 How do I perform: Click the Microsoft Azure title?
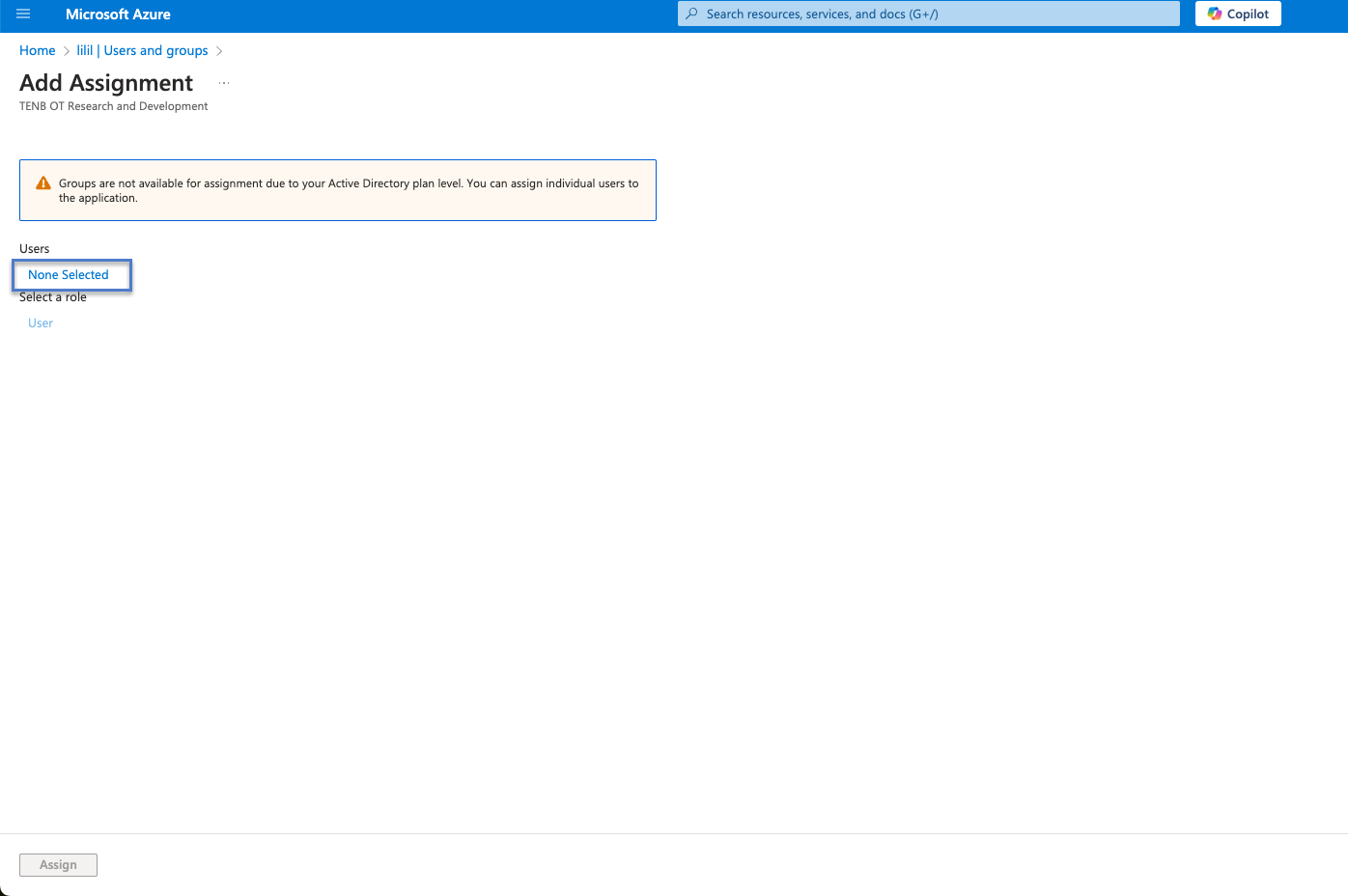point(118,14)
